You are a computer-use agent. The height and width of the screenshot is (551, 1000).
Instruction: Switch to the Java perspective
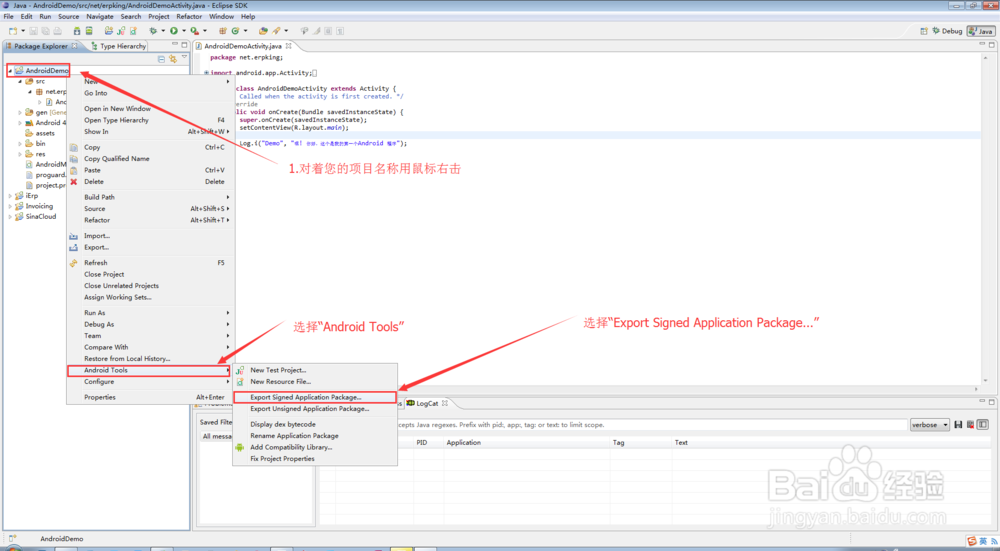click(x=981, y=31)
